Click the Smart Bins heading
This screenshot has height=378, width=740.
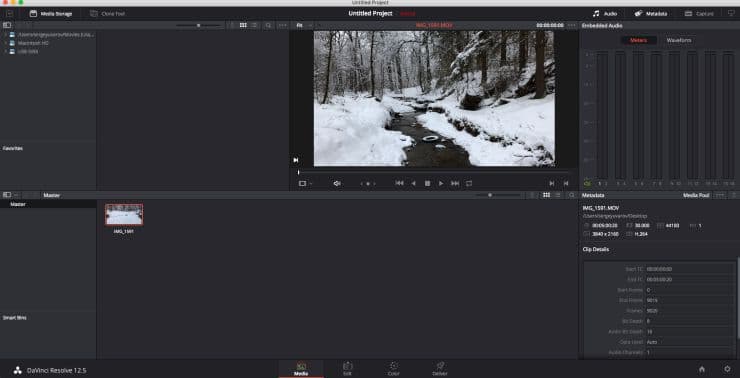point(15,318)
